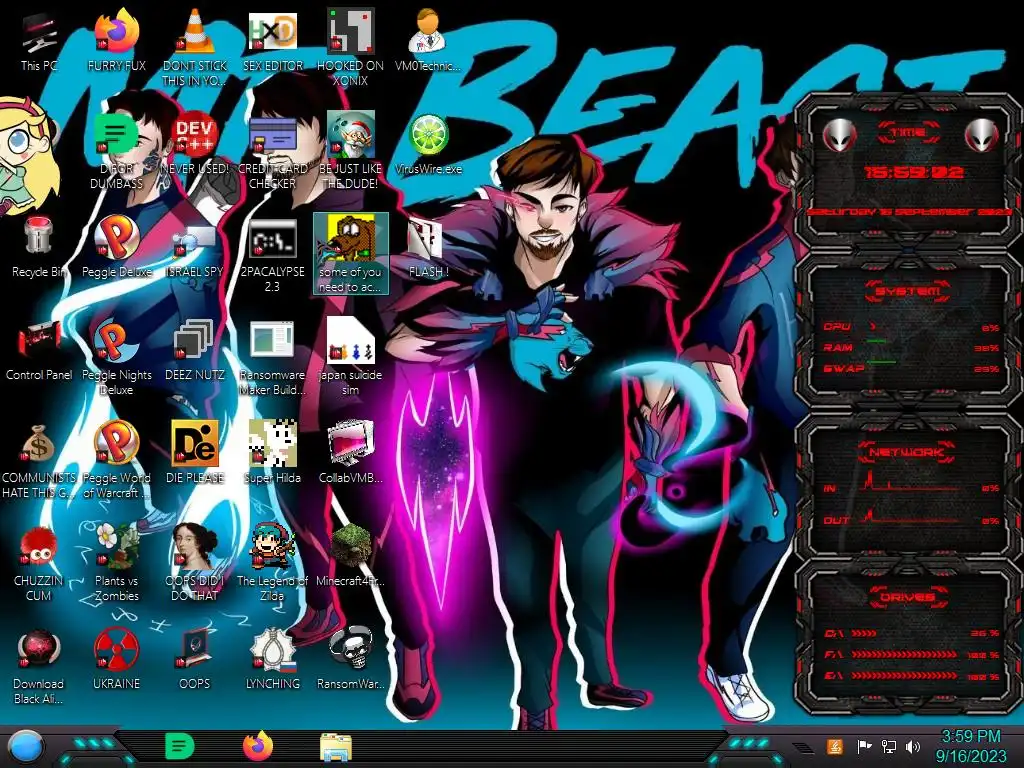Open the Action Center flag tray icon
This screenshot has height=768, width=1024.
tap(864, 746)
